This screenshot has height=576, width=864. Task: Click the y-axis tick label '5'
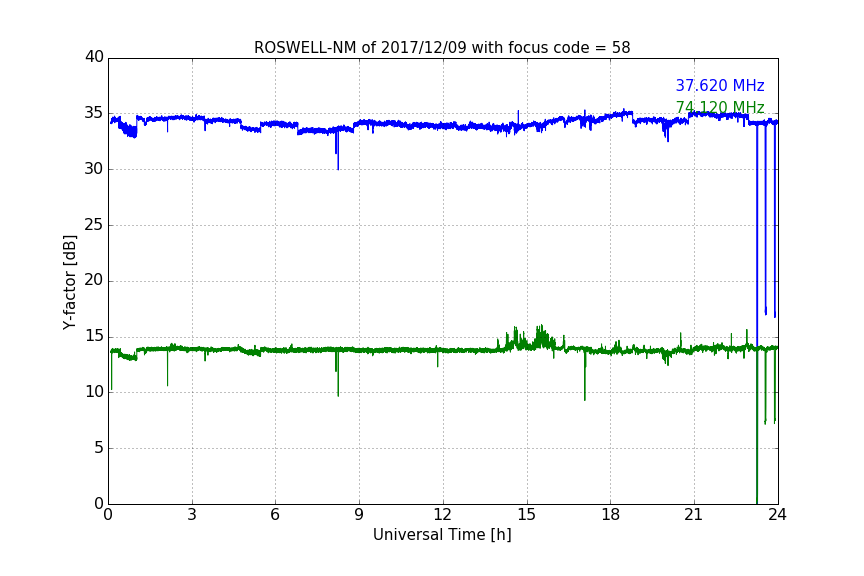(99, 448)
